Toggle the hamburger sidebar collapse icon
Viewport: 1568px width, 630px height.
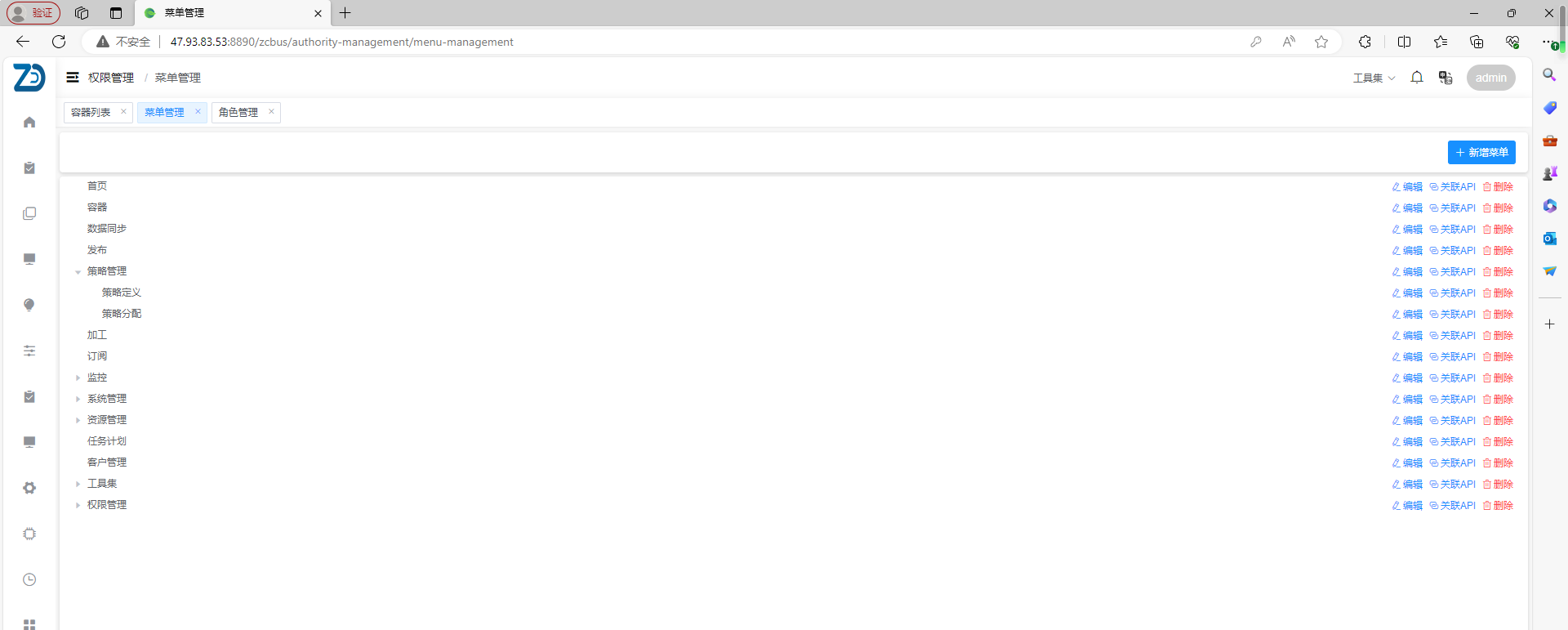[x=73, y=78]
